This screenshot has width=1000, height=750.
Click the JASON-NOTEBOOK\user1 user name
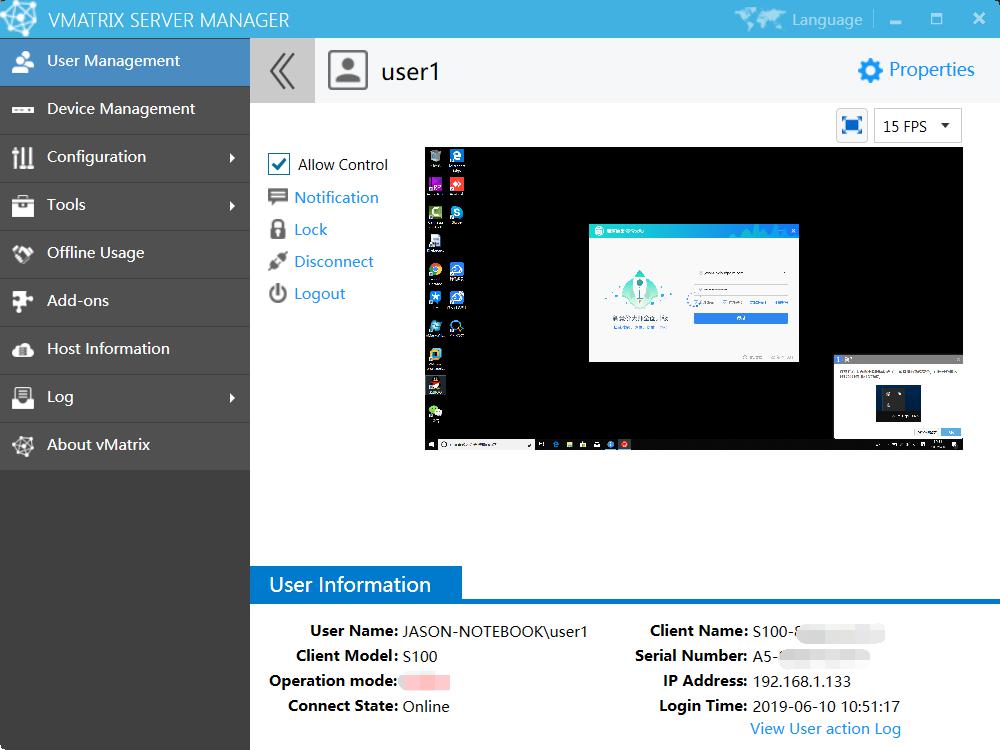coord(494,631)
